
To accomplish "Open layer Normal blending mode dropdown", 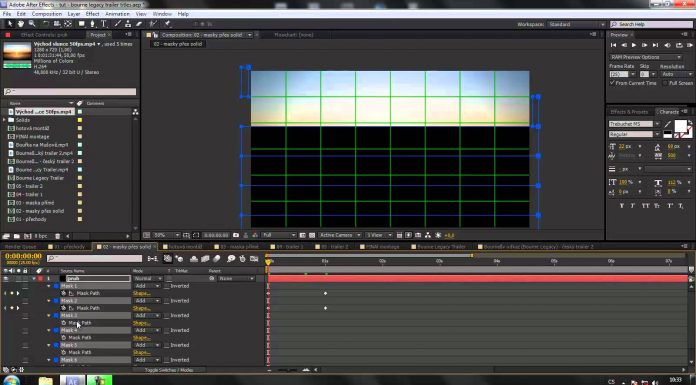I will (147, 279).
